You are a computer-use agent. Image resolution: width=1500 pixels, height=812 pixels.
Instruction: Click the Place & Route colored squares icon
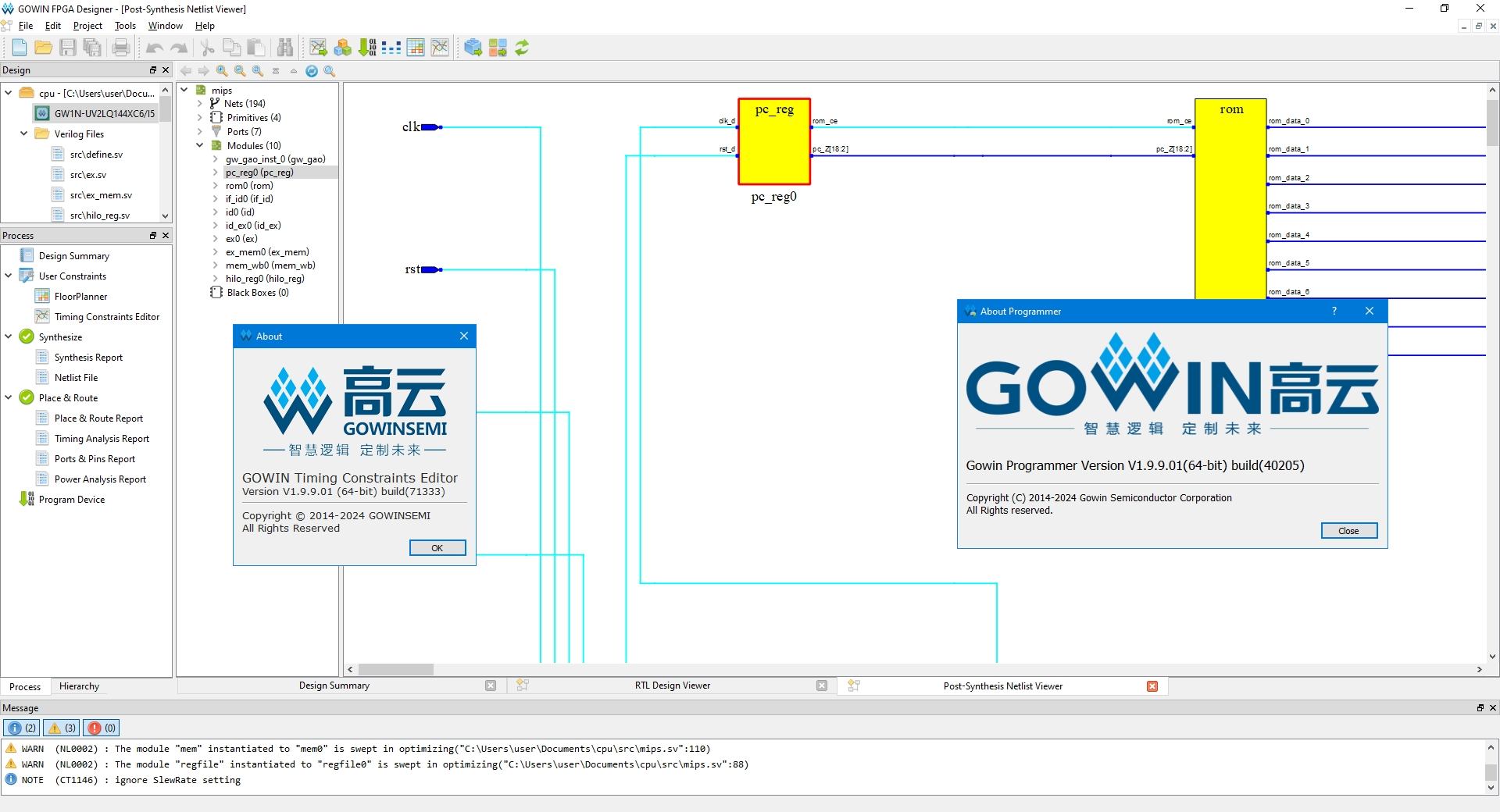[x=498, y=48]
